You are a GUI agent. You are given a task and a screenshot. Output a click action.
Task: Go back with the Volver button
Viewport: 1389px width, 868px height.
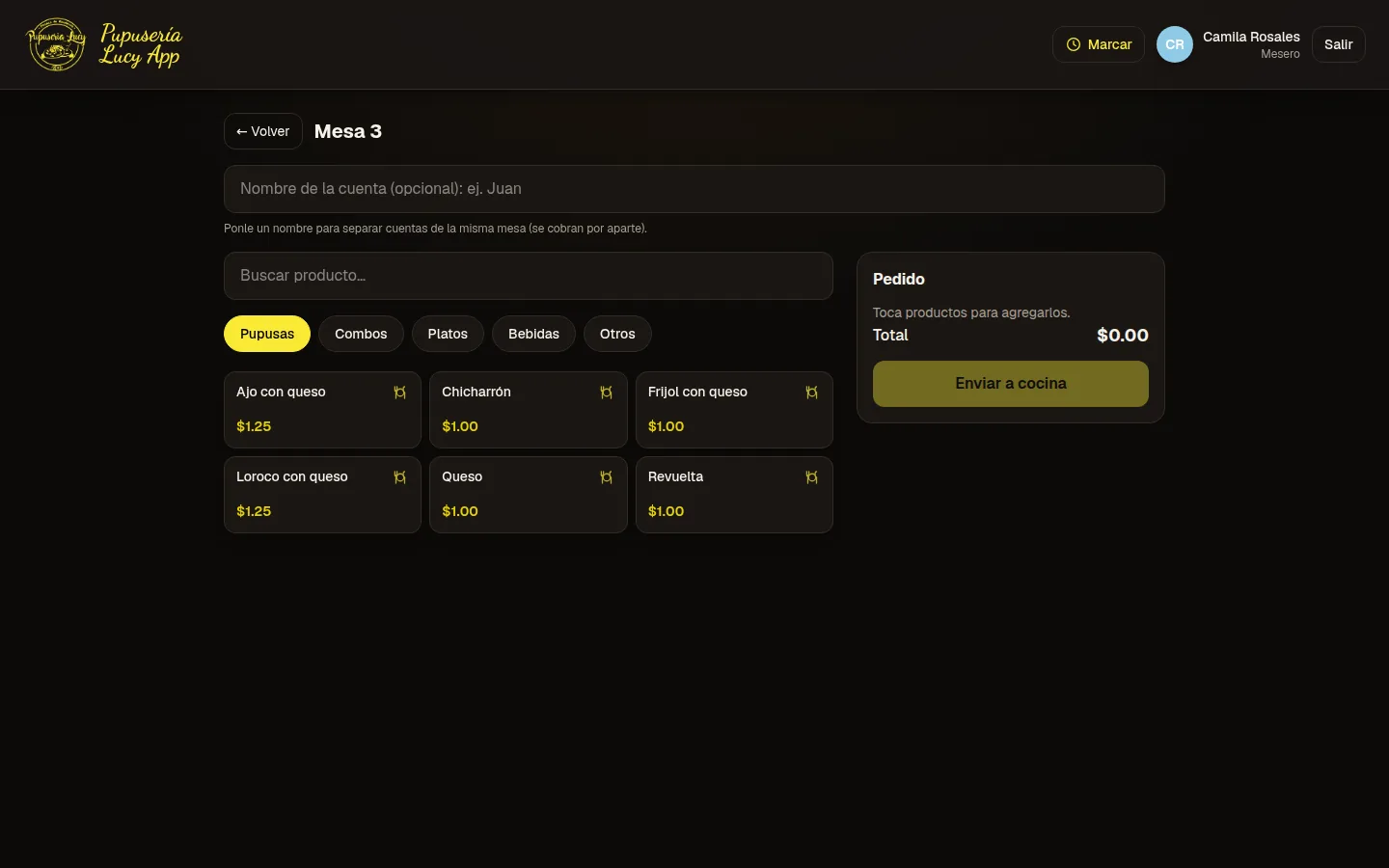263,131
